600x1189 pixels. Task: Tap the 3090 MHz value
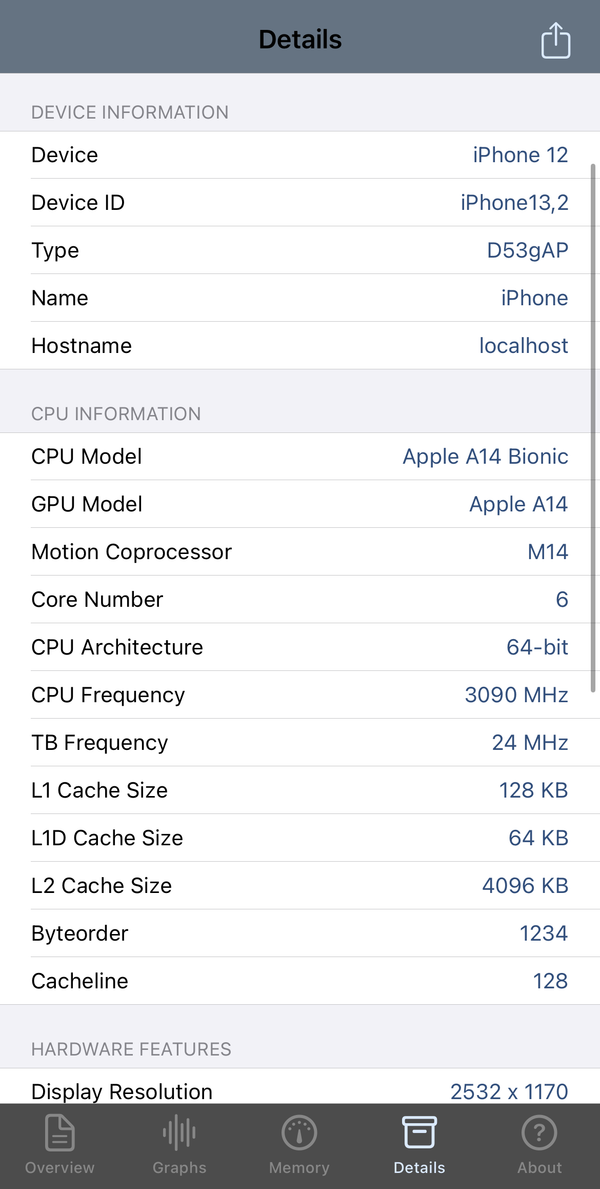pos(517,695)
